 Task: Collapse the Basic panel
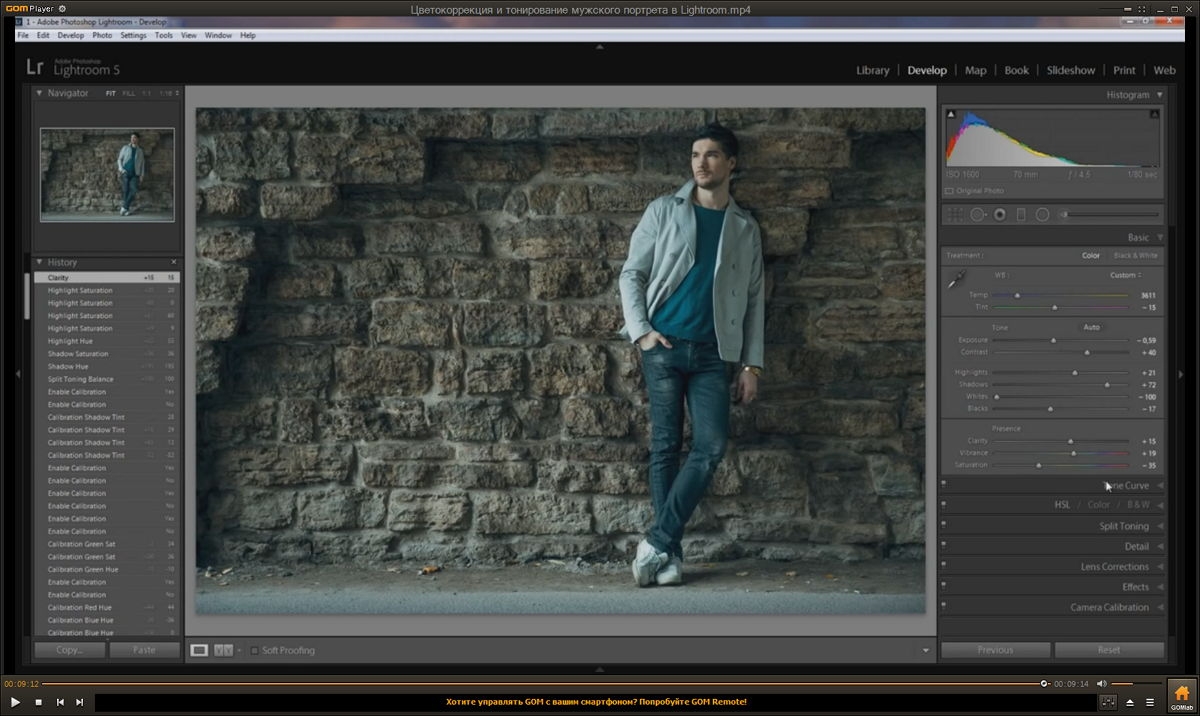coord(1160,238)
